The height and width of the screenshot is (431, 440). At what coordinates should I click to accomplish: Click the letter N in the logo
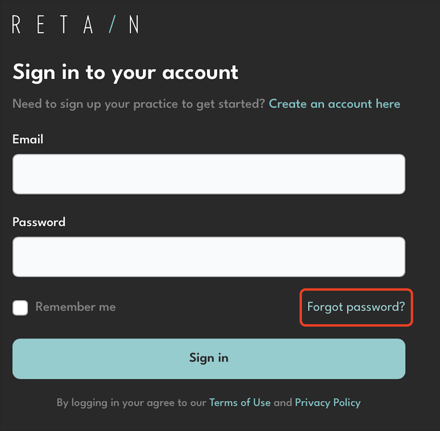[134, 25]
